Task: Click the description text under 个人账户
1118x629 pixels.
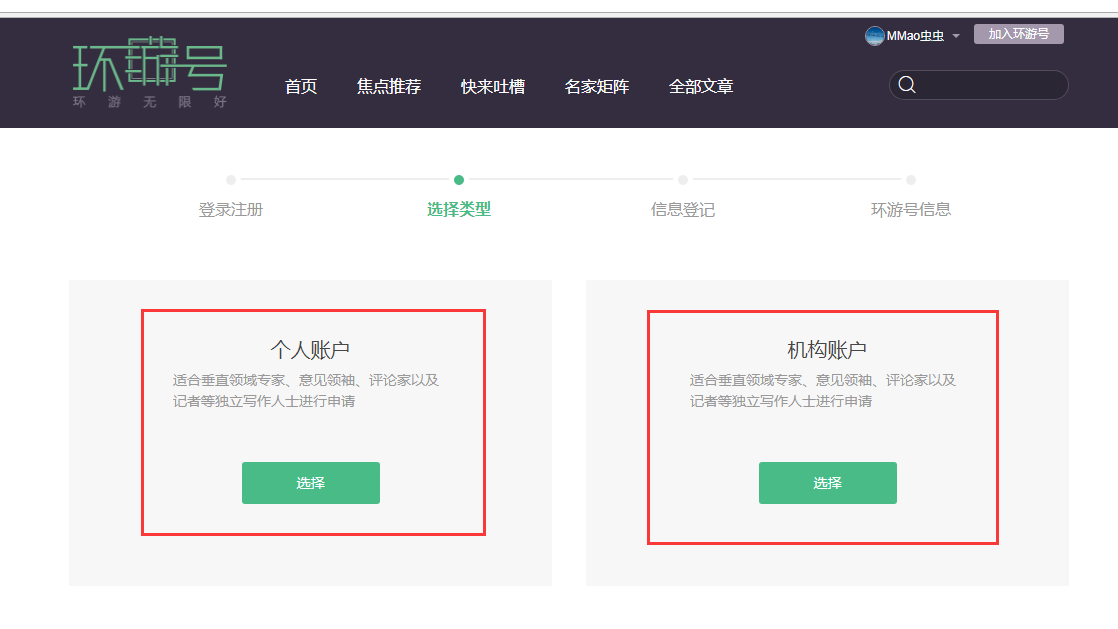Action: point(306,391)
